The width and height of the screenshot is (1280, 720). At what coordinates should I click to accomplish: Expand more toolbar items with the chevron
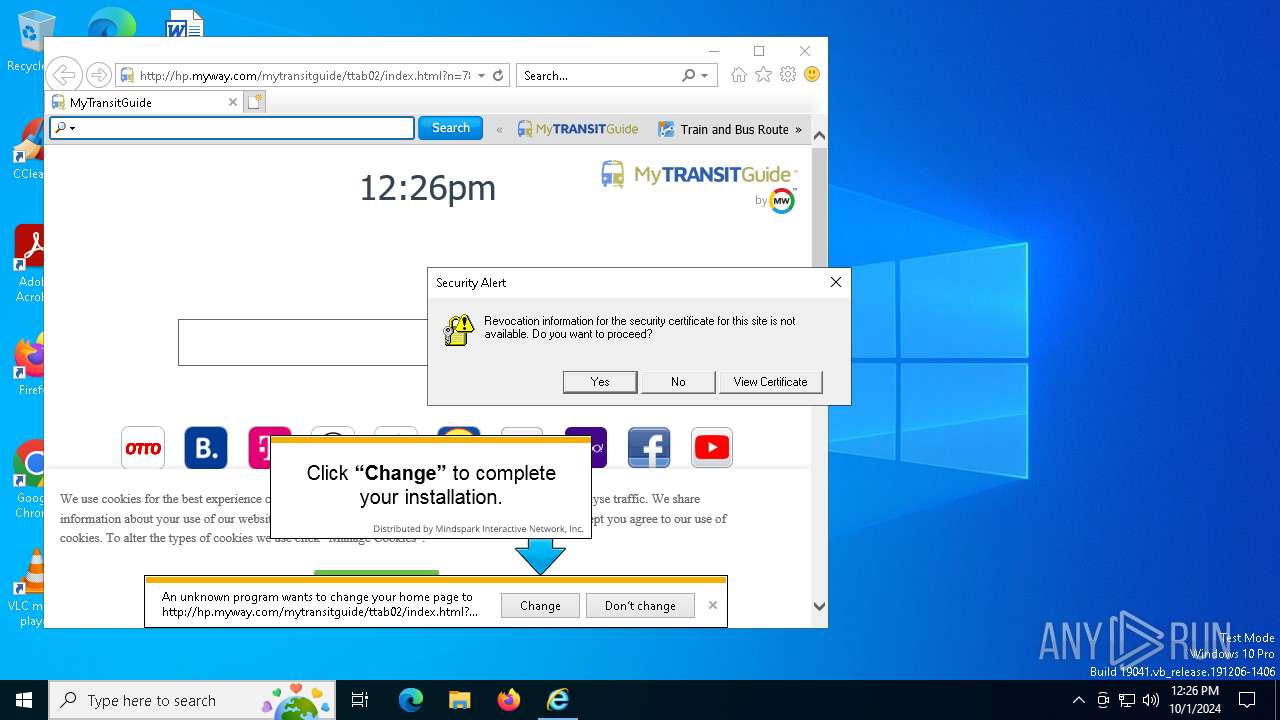click(798, 129)
